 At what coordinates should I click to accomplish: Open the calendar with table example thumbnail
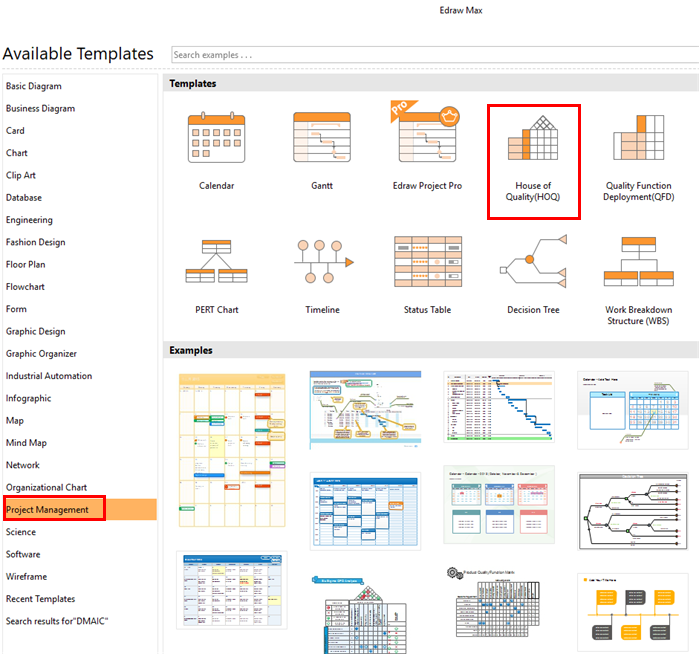pos(633,410)
